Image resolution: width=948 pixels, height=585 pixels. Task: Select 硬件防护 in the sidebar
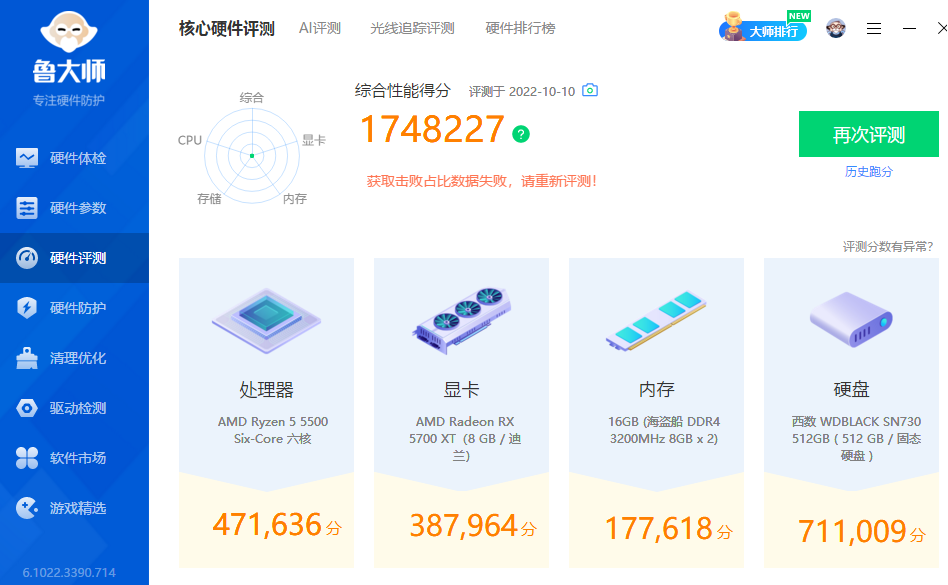[x=75, y=308]
